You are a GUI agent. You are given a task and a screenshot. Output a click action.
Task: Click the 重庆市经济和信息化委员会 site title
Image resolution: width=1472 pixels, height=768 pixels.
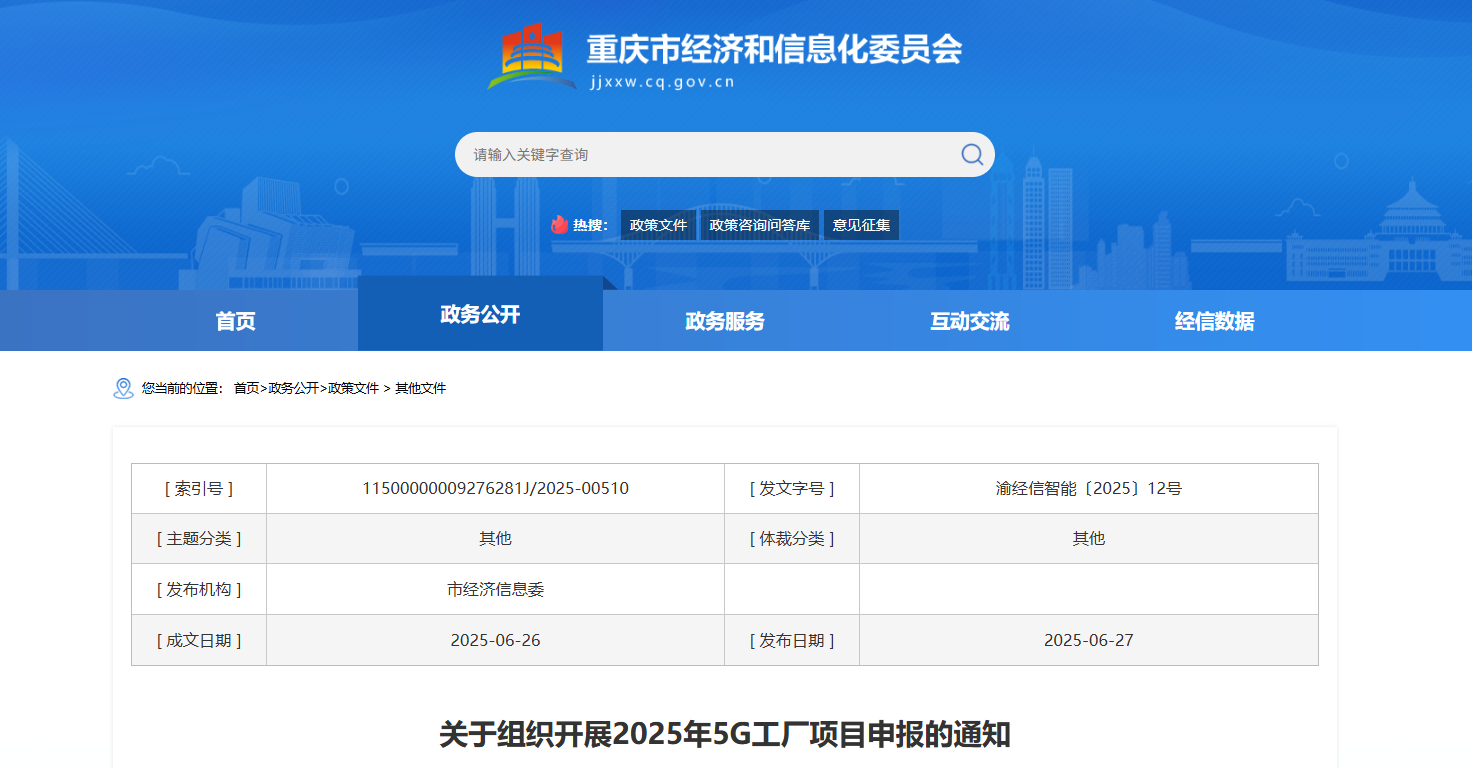pyautogui.click(x=774, y=49)
